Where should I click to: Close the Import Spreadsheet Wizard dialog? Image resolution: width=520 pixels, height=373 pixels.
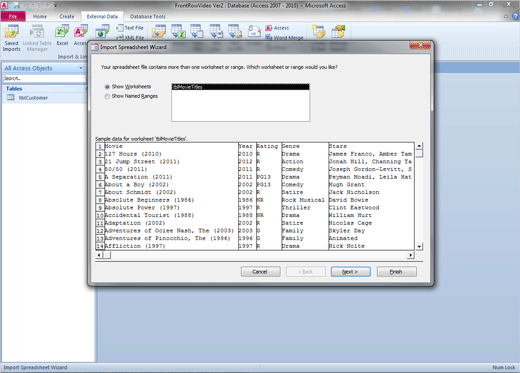[420, 45]
